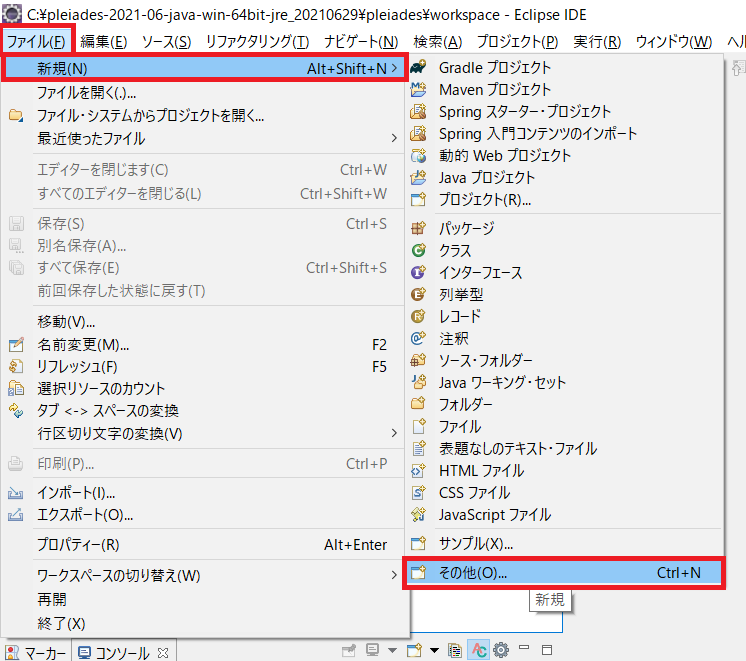Click the open new console icon
Screen dimensions: 746x661
point(414,650)
